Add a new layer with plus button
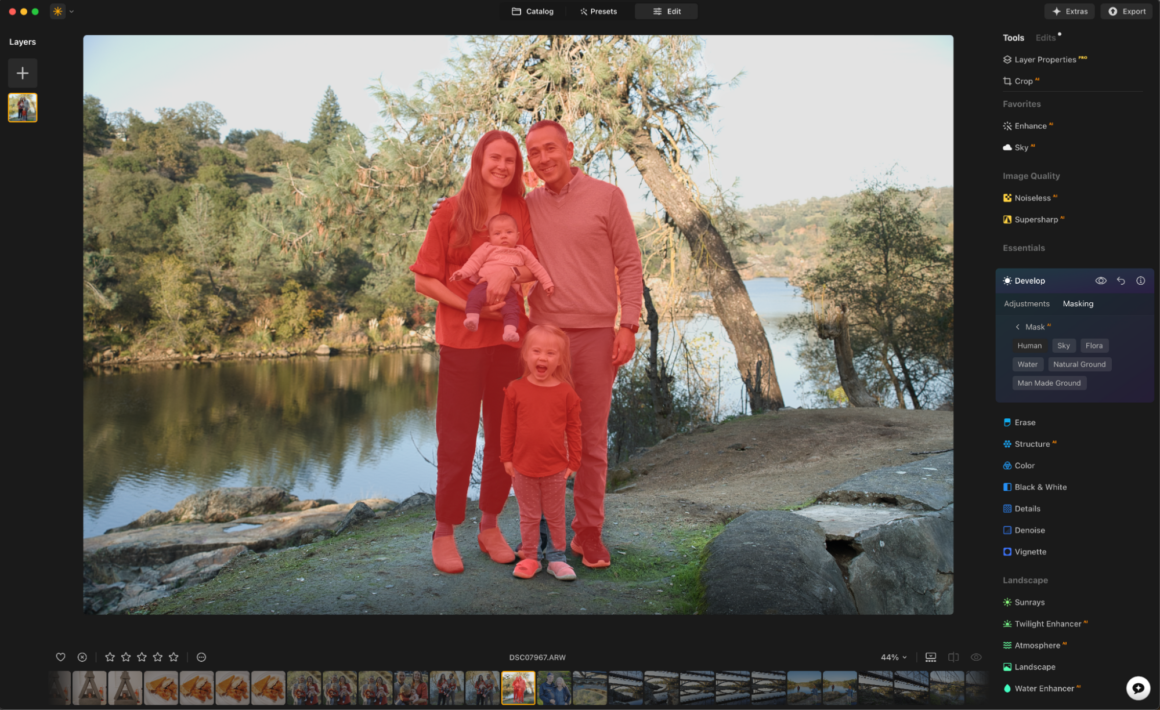Screen dimensions: 1160x710 (23, 73)
